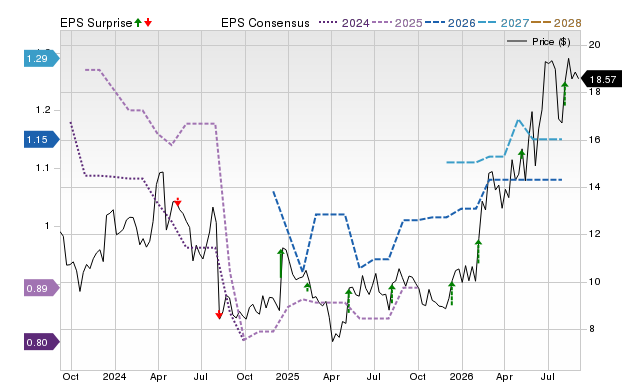Click the 18.57 current price label
Viewport: 640px width, 382px height.
pyautogui.click(x=601, y=79)
